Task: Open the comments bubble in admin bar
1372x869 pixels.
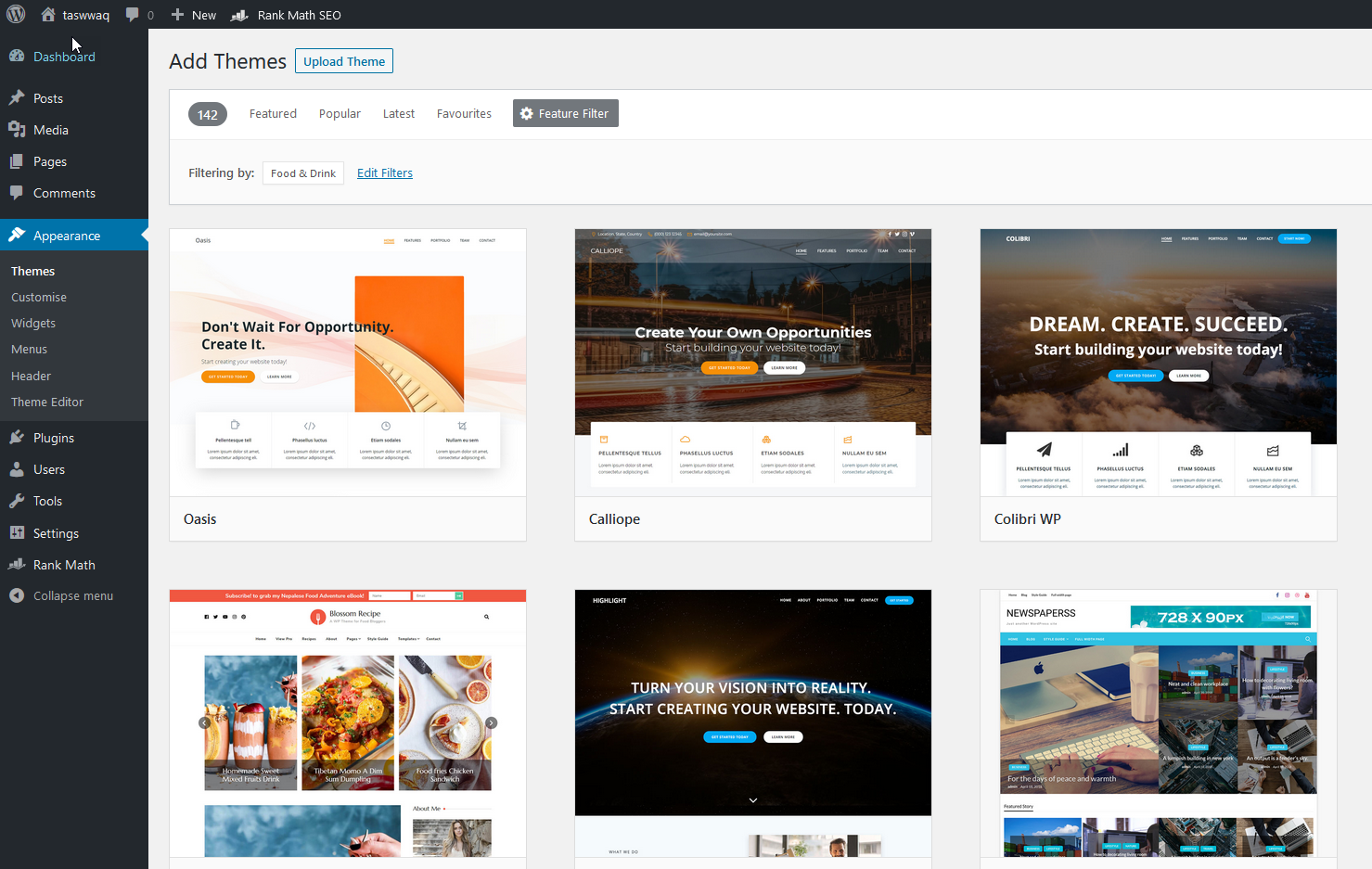Action: pos(133,14)
